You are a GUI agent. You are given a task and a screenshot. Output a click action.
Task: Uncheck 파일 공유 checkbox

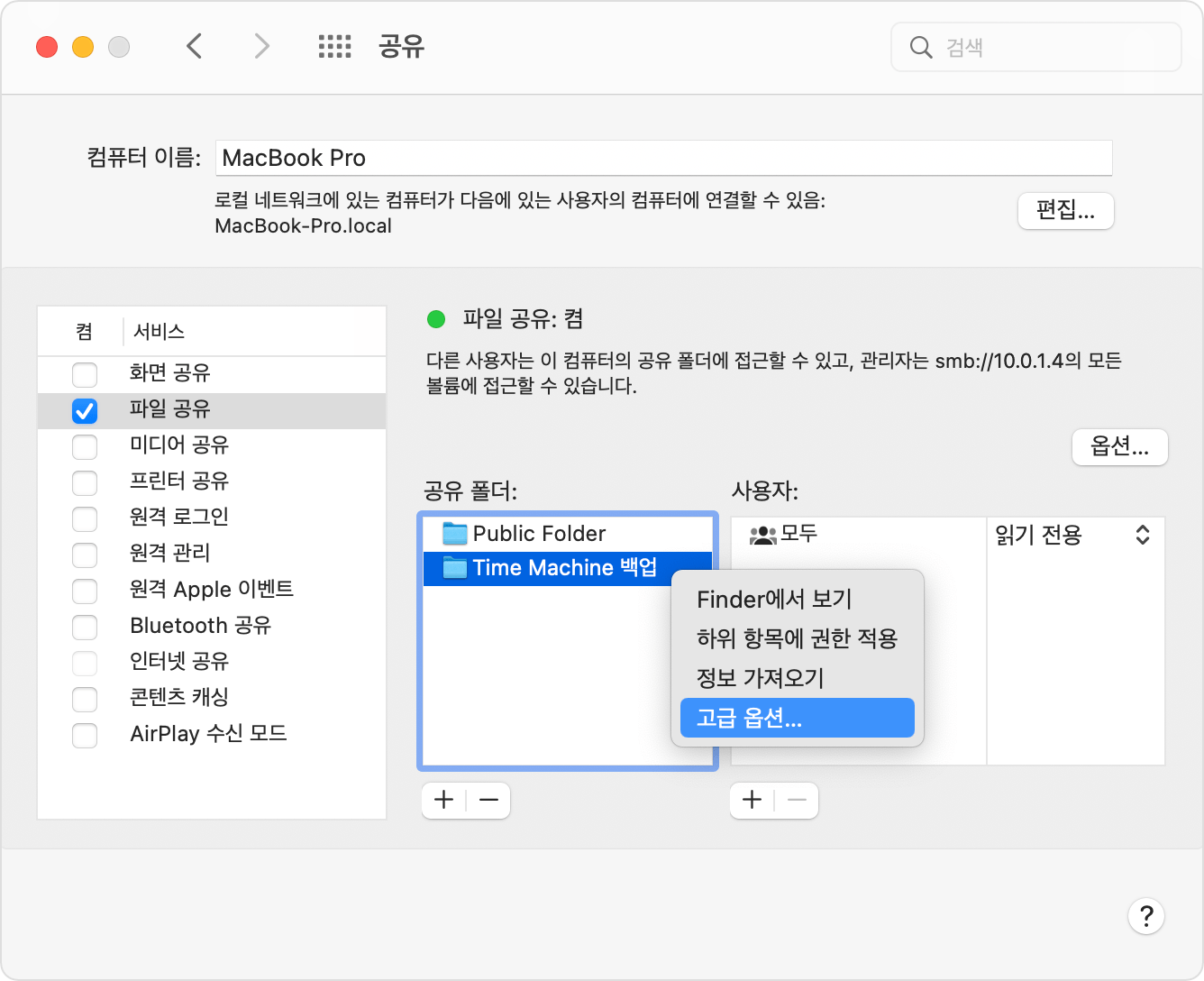[85, 410]
